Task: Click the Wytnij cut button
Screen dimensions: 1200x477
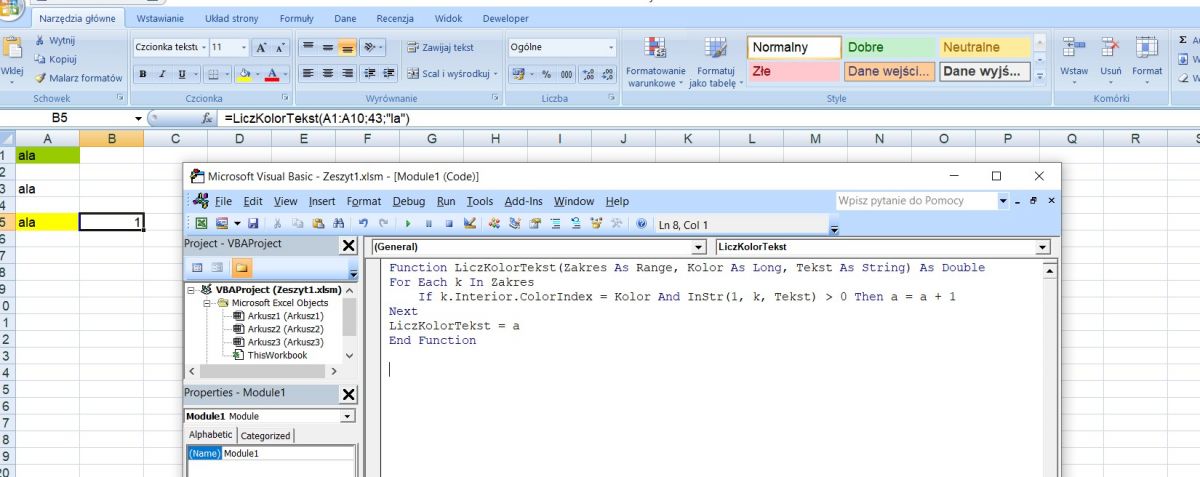Action: point(56,40)
